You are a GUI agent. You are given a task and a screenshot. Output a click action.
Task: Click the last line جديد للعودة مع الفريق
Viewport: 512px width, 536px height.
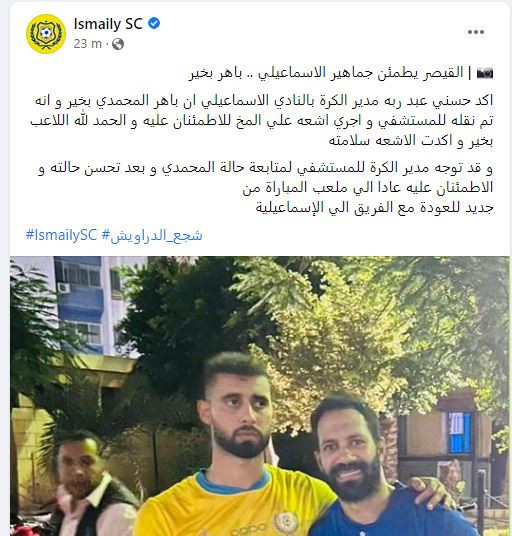click(375, 207)
